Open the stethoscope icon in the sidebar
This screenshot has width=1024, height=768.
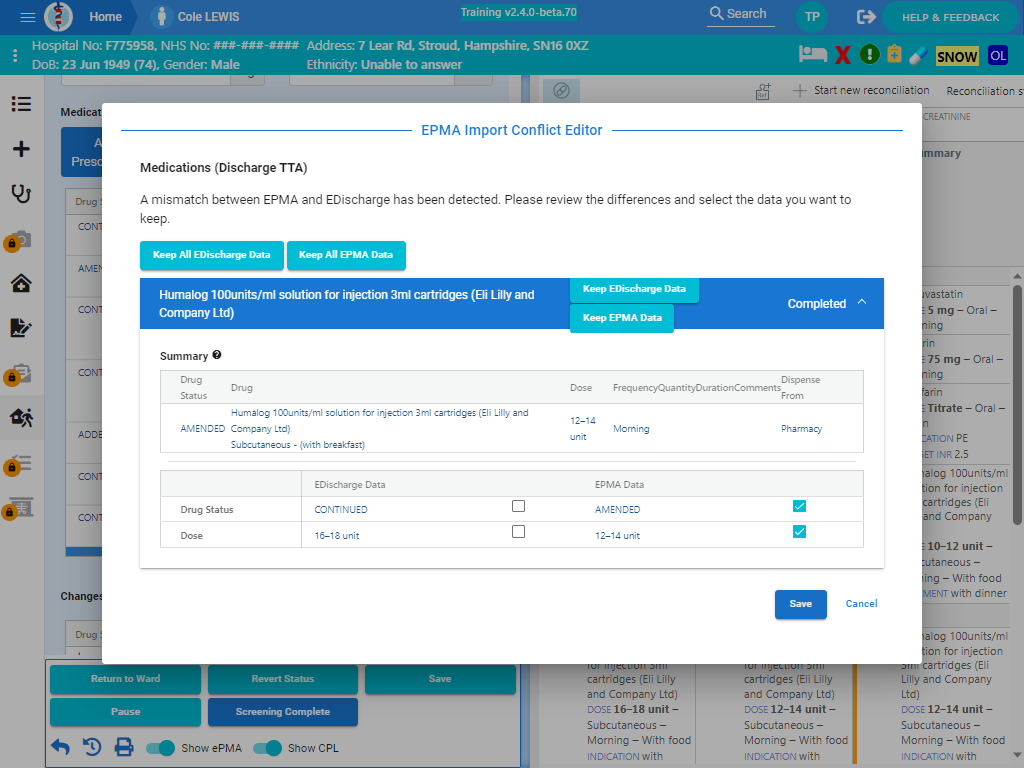tap(21, 193)
